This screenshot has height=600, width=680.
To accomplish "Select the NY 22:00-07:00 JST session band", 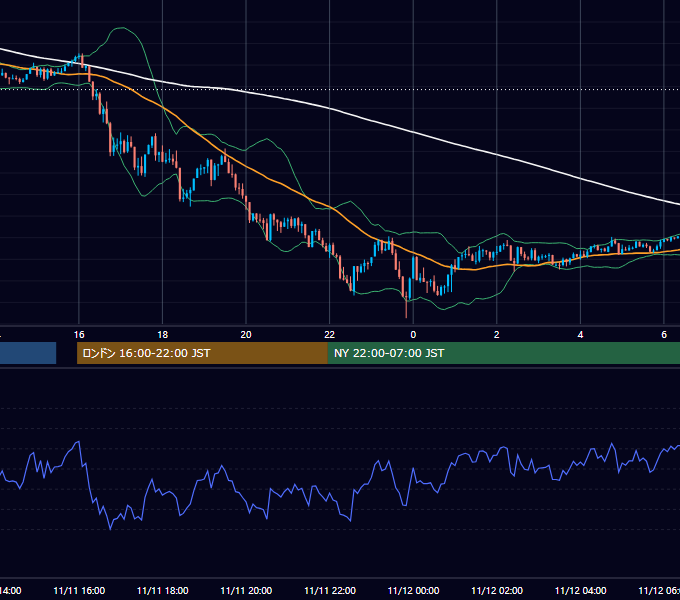I will tap(503, 353).
